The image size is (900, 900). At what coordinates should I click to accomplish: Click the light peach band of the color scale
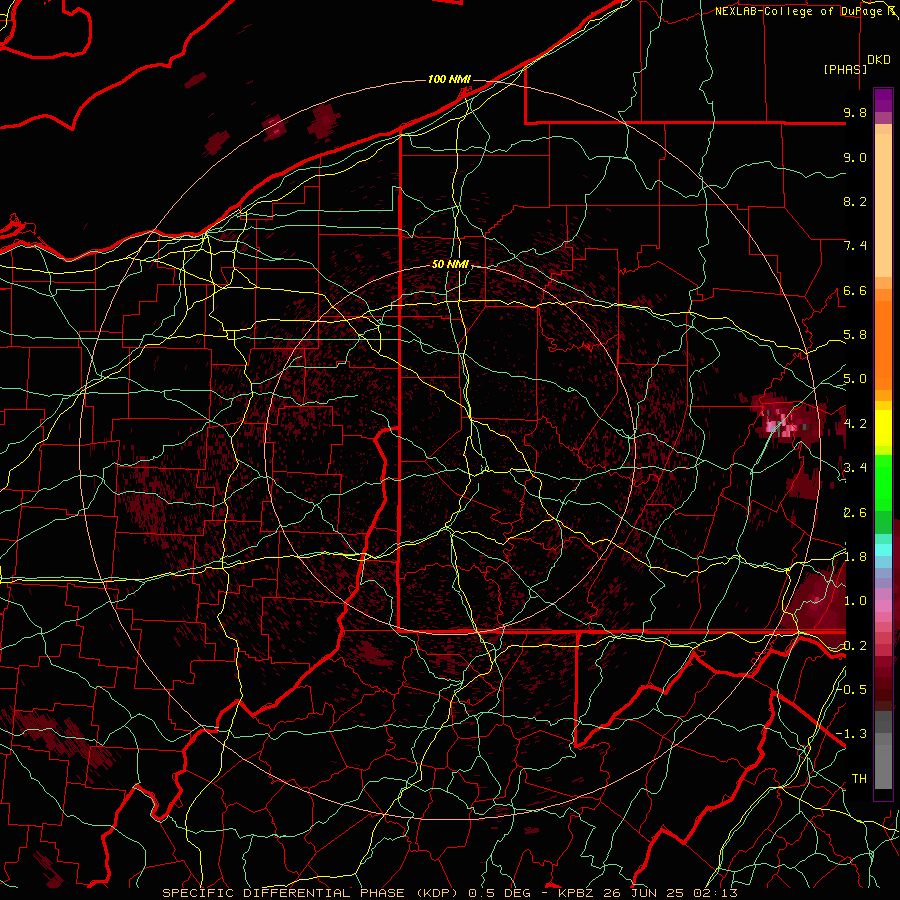click(883, 205)
